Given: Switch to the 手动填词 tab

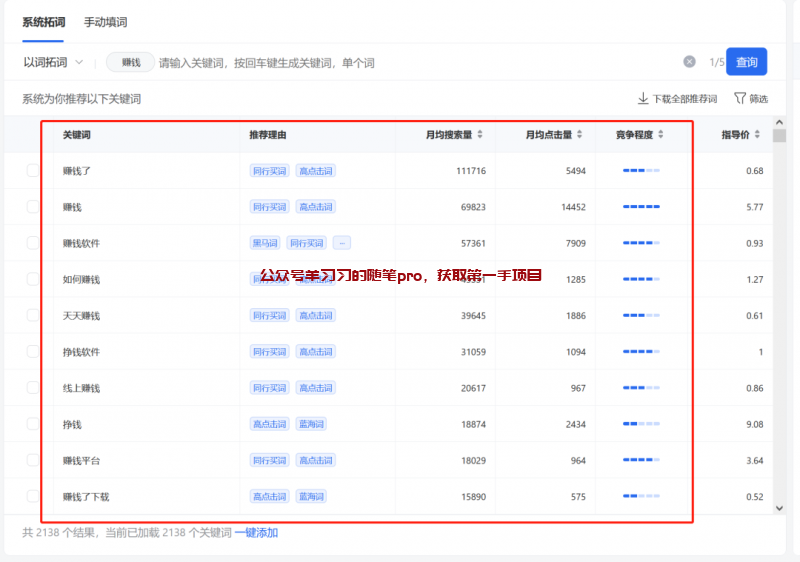Looking at the screenshot, I should pos(105,22).
